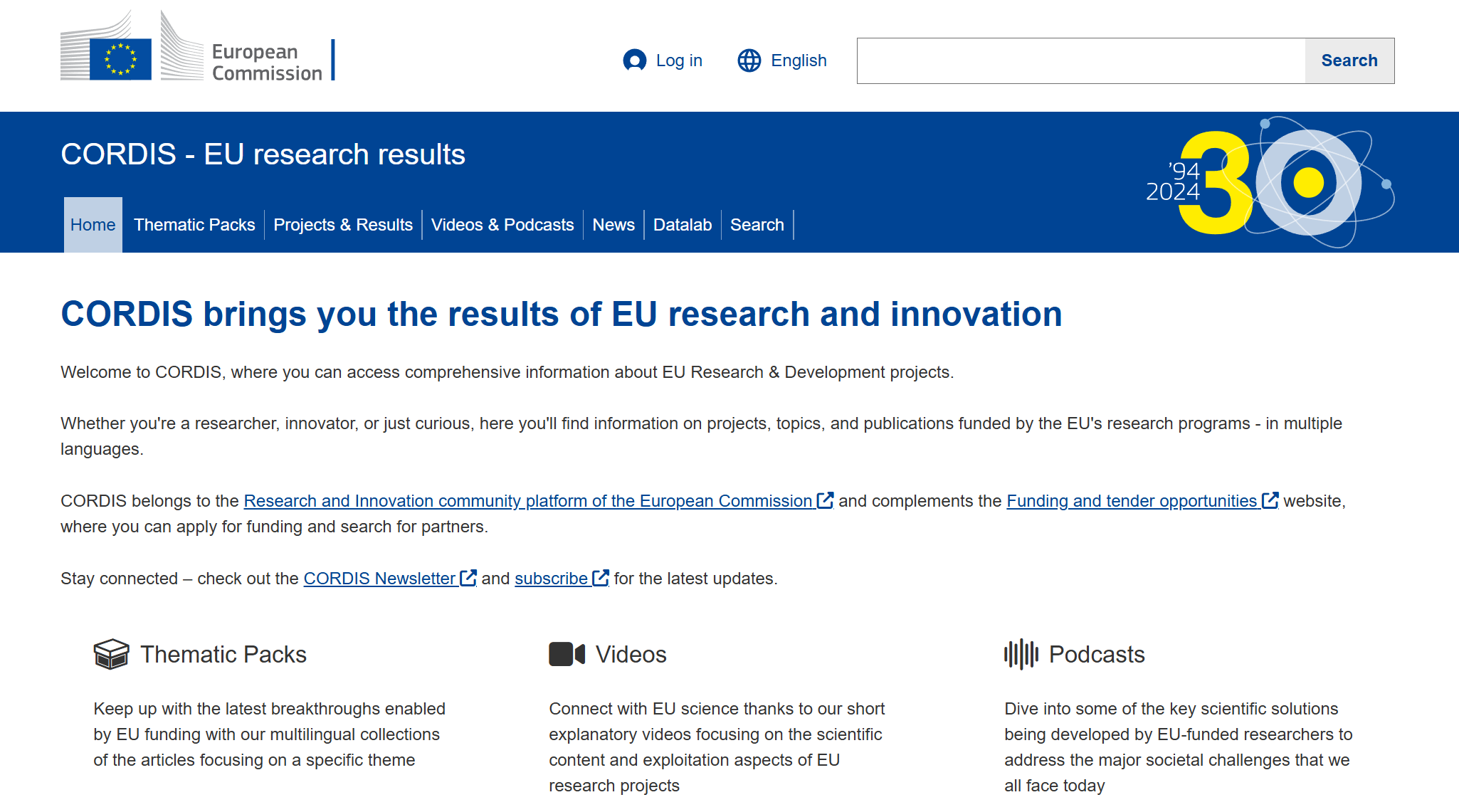The image size is (1459, 812).
Task: Click the globe language icon
Action: click(x=749, y=60)
